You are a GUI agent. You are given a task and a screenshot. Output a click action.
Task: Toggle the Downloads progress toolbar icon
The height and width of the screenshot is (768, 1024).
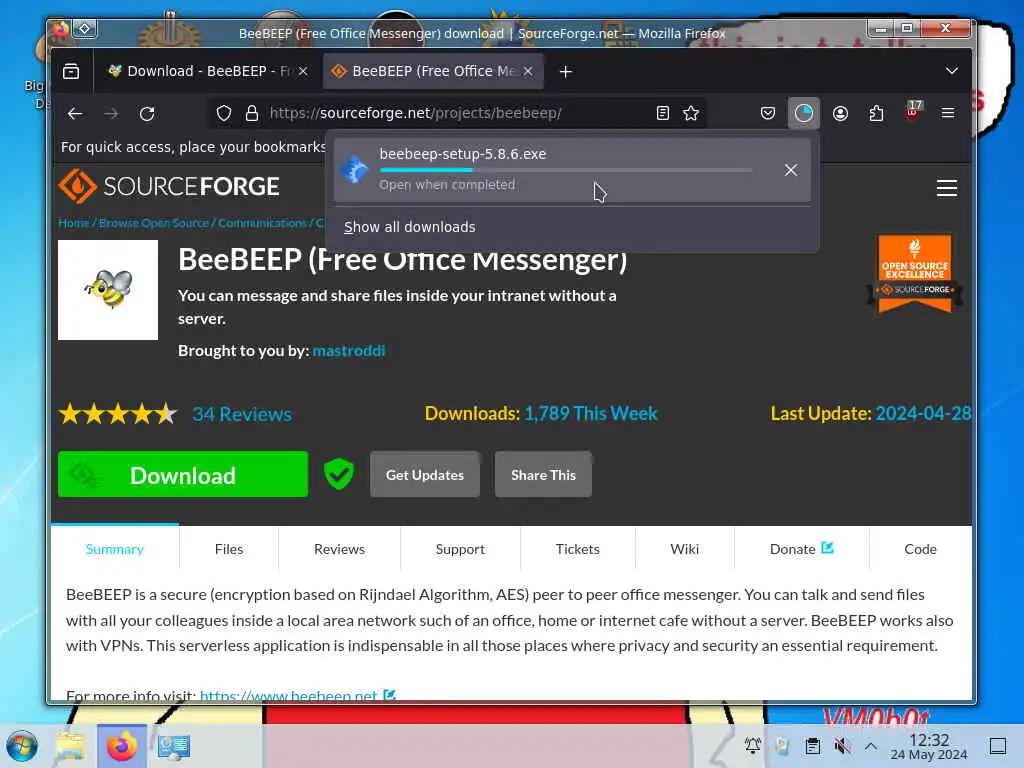tap(804, 114)
